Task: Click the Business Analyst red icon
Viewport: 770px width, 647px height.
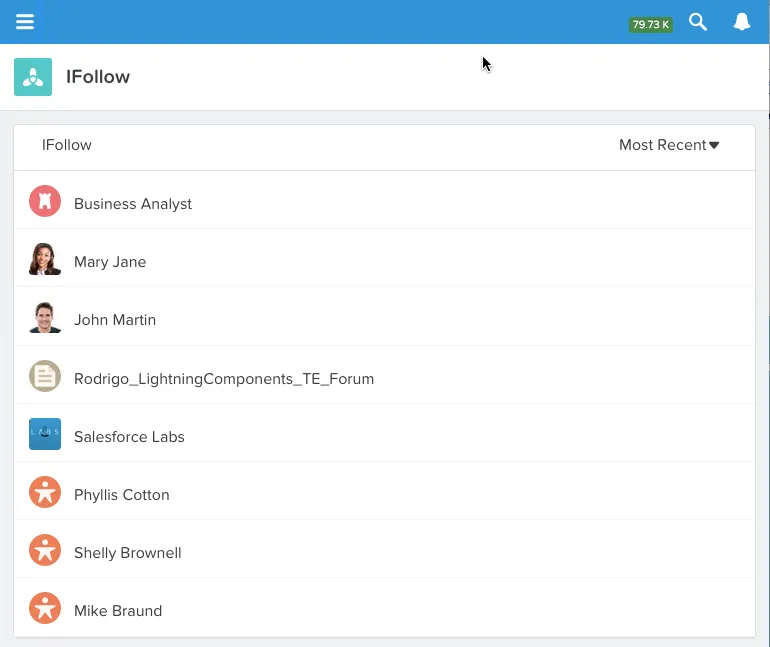Action: click(45, 201)
